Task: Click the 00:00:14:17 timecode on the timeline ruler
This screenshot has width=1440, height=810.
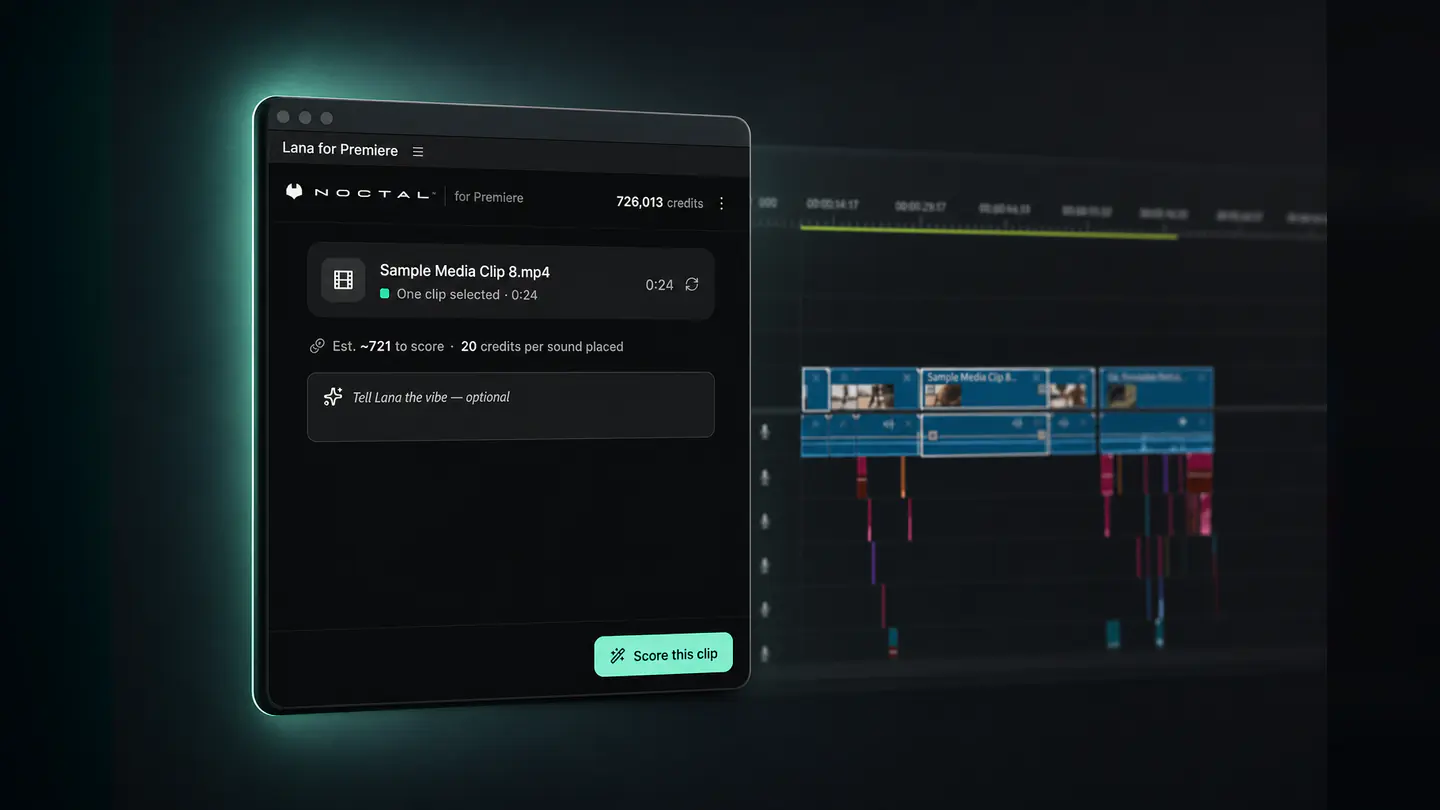Action: [x=832, y=204]
